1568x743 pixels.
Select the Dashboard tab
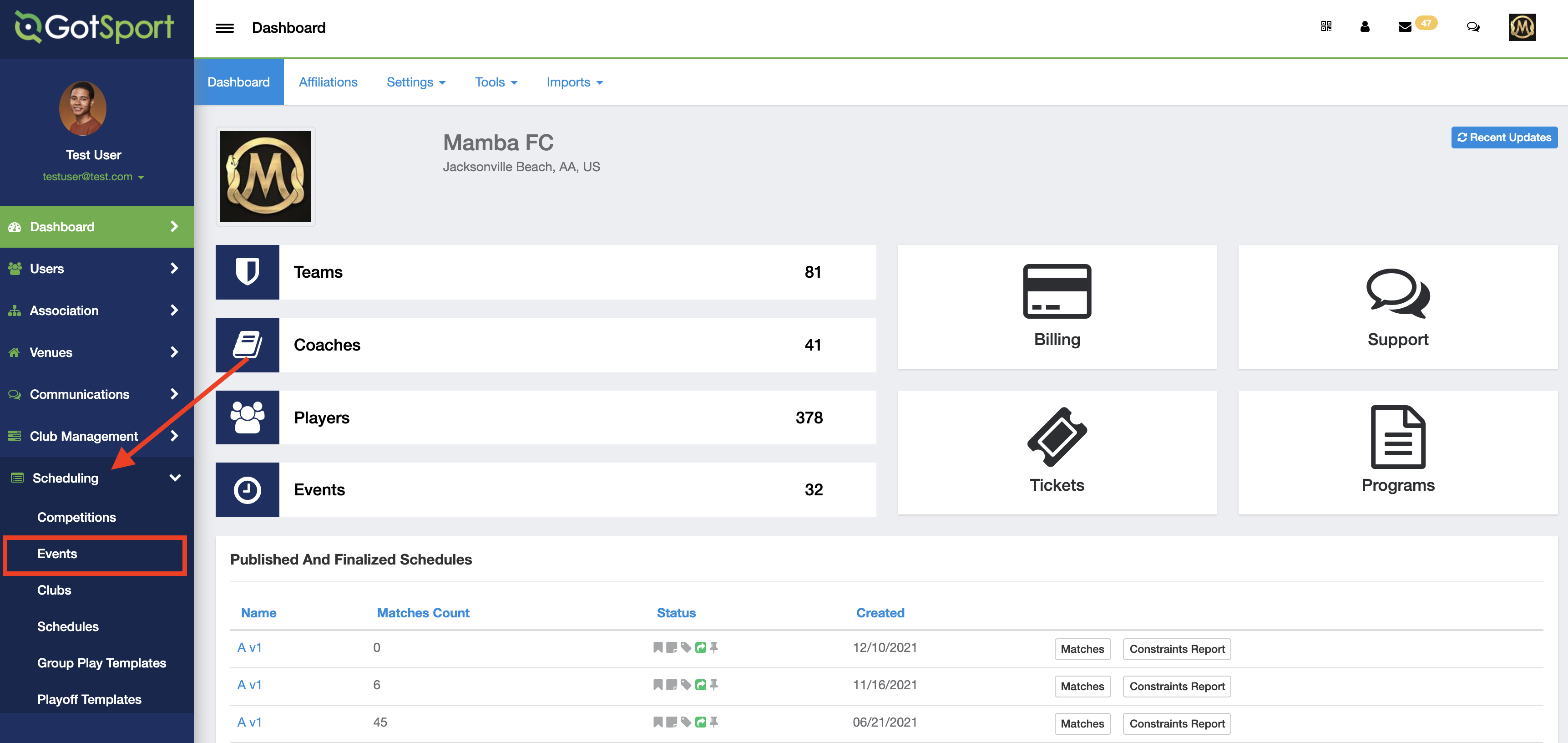pos(238,82)
